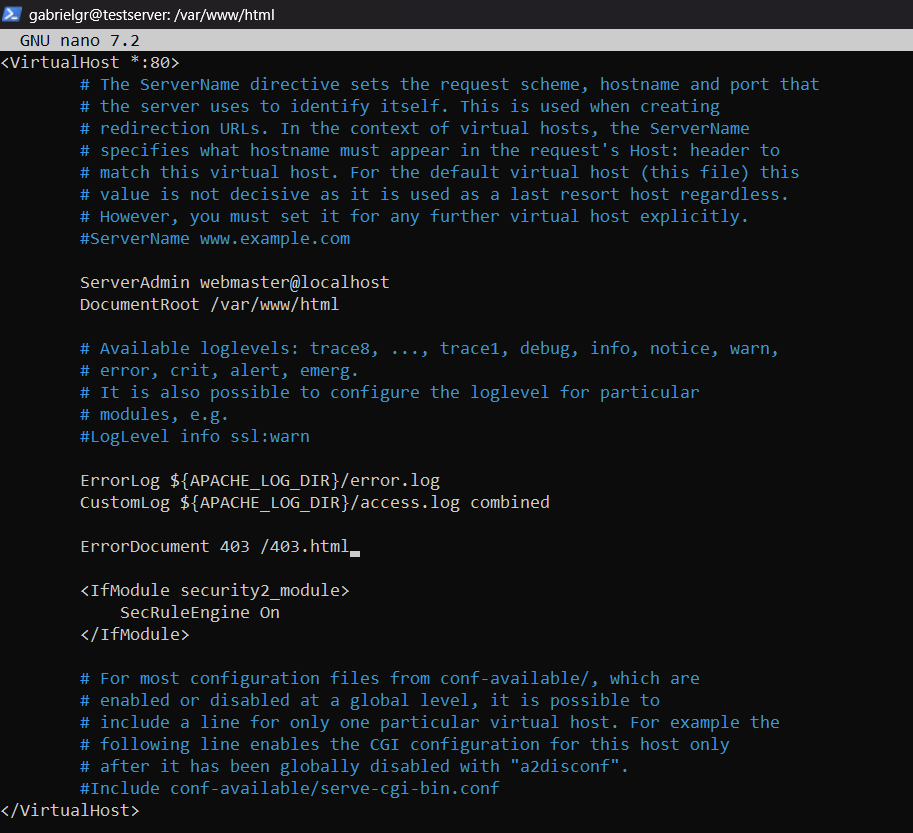Click the PowerShell icon in title bar
913x833 pixels.
14,15
